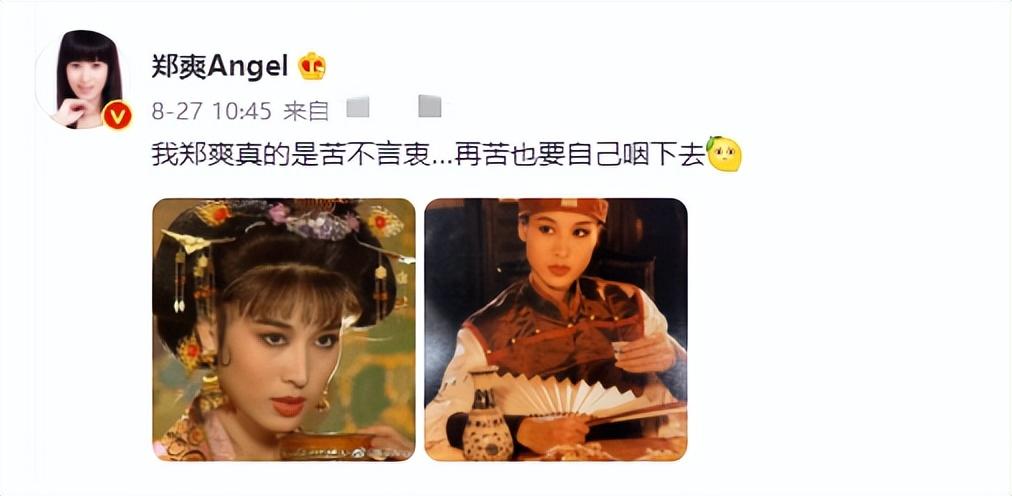Screen dimensions: 1012x496
Task: Click the second gray blurred source block
Action: click(x=430, y=106)
